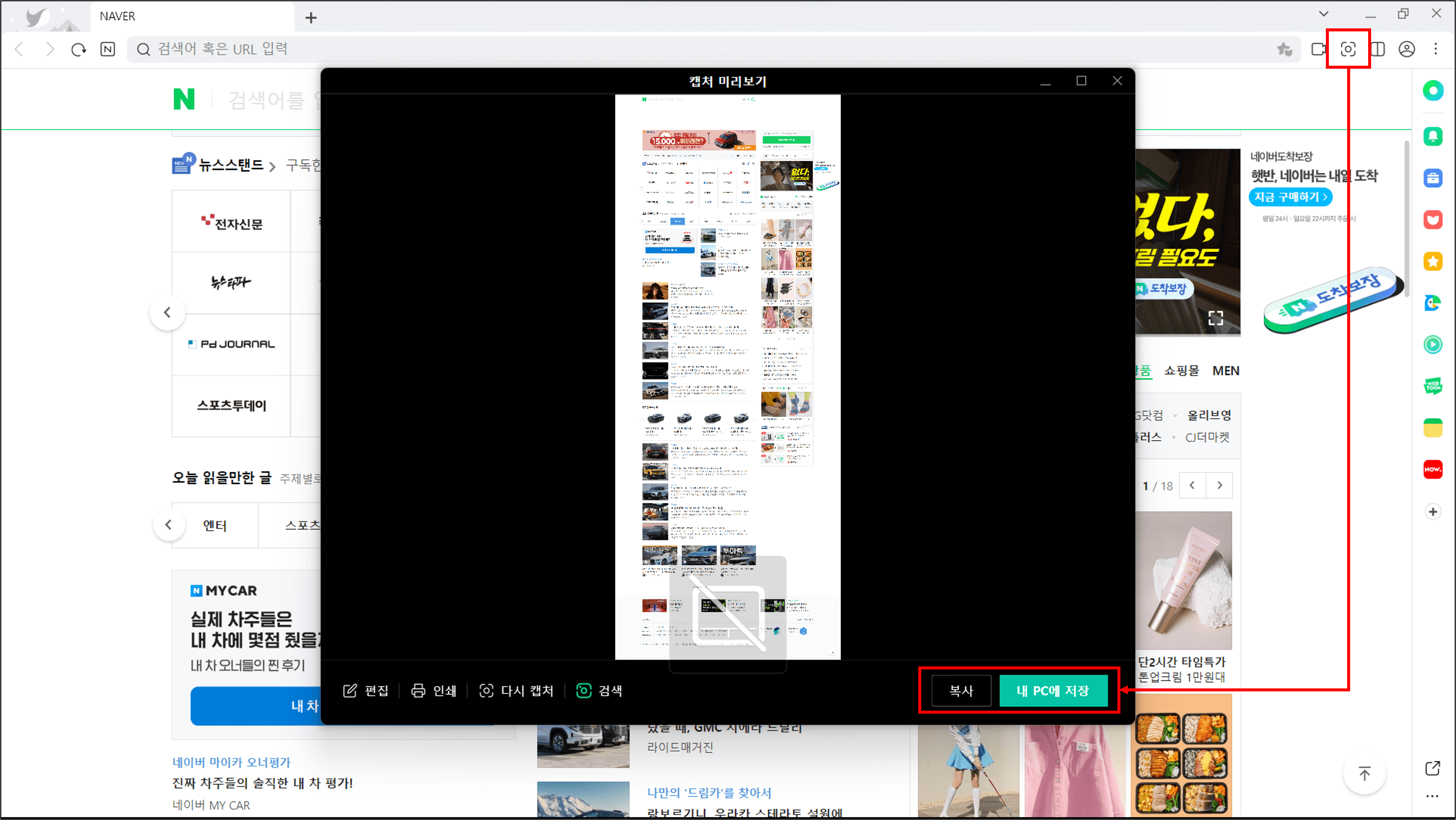Save capture with 내 PC에 저장
Image resolution: width=1456 pixels, height=820 pixels.
pos(1053,691)
